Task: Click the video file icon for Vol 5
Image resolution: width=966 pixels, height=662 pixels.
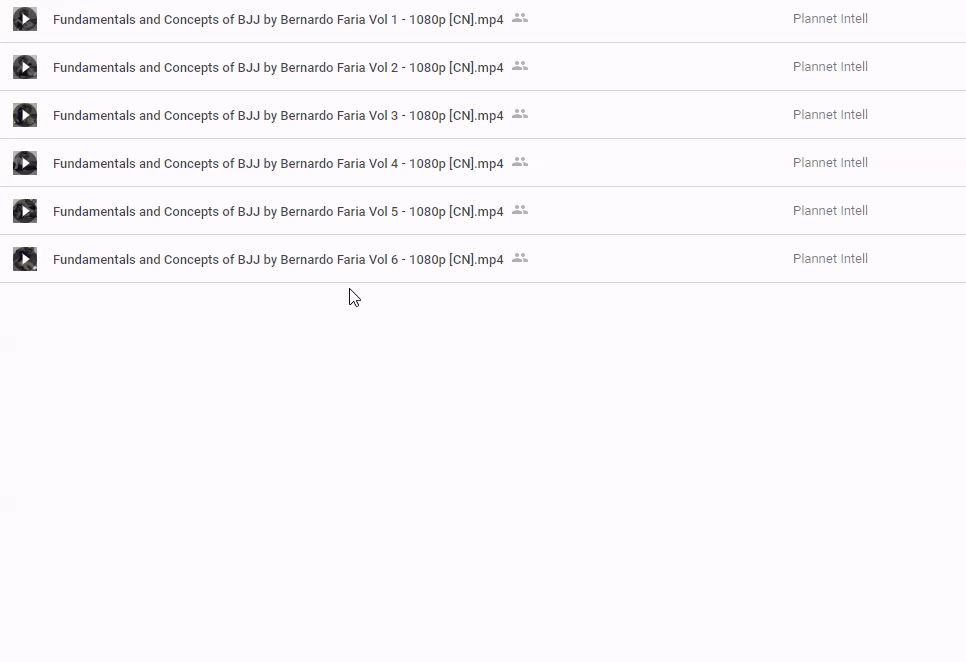Action: tap(25, 211)
